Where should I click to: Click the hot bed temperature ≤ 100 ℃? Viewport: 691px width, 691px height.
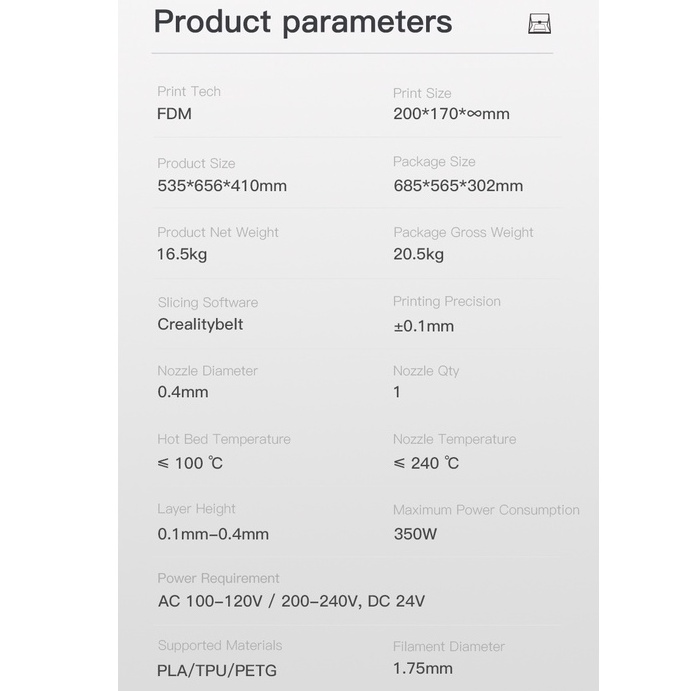pos(190,463)
